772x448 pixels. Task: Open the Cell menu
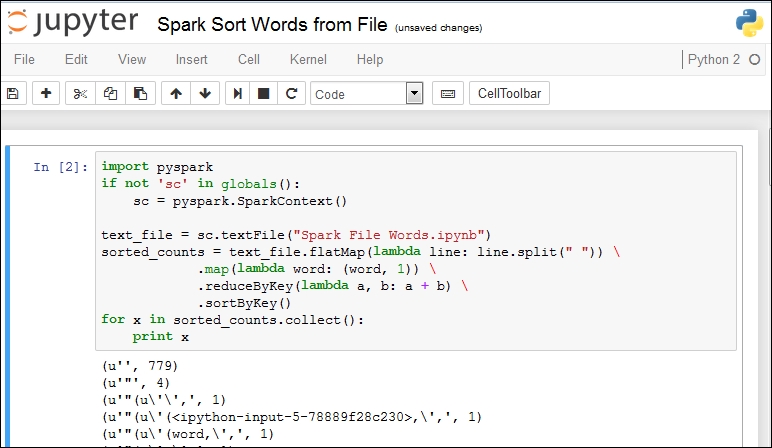click(x=249, y=60)
